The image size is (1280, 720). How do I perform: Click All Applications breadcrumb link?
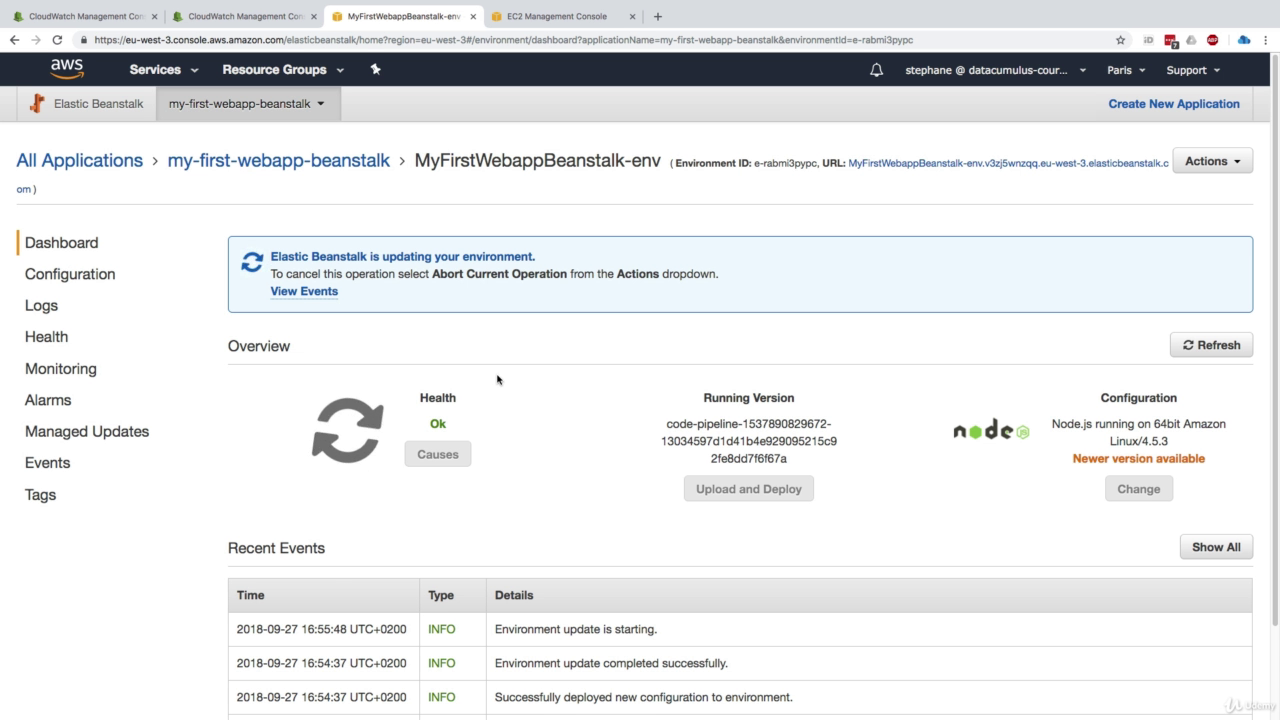click(79, 160)
